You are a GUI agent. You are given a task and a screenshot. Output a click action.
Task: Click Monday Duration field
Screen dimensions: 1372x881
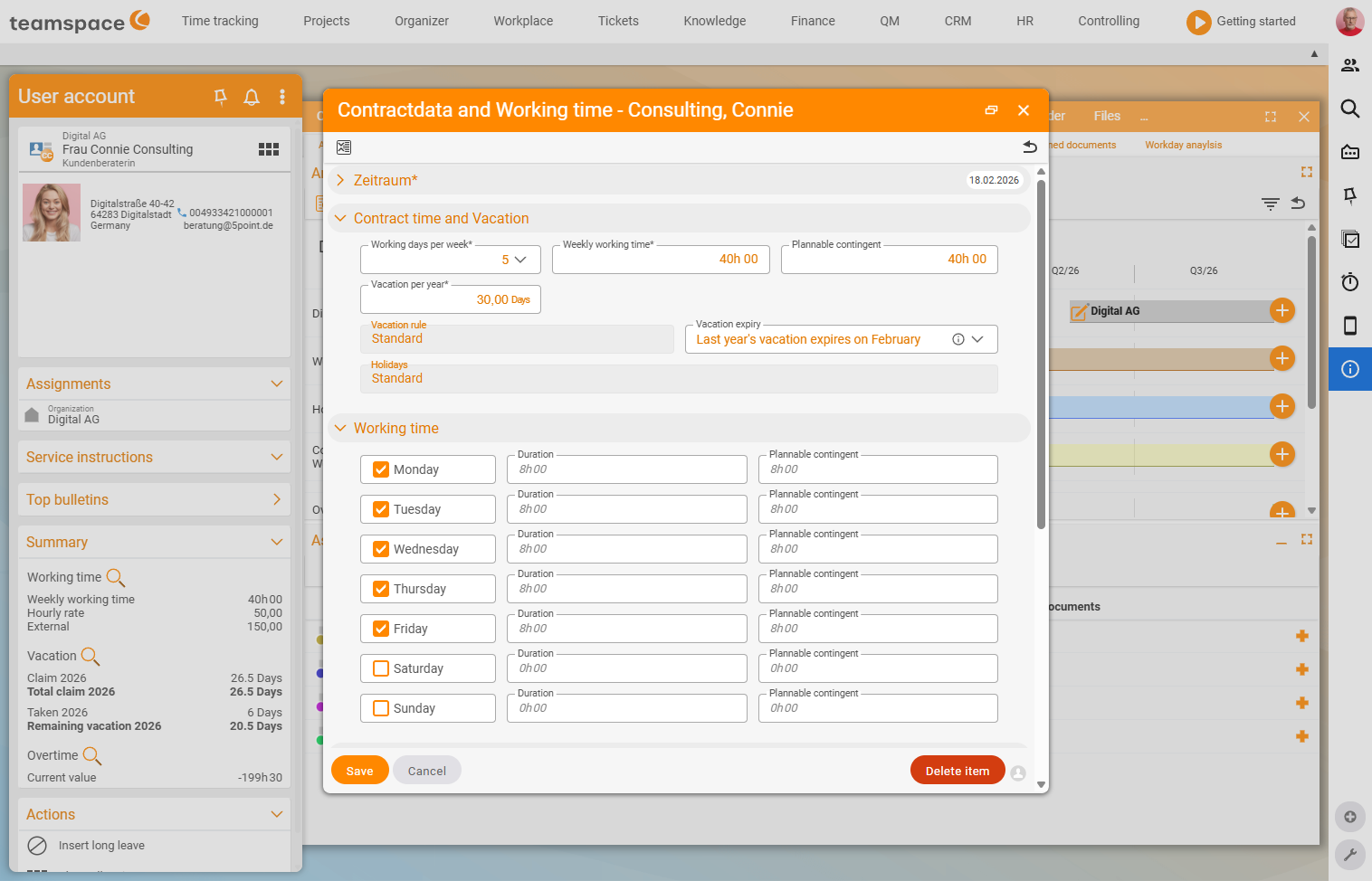627,469
